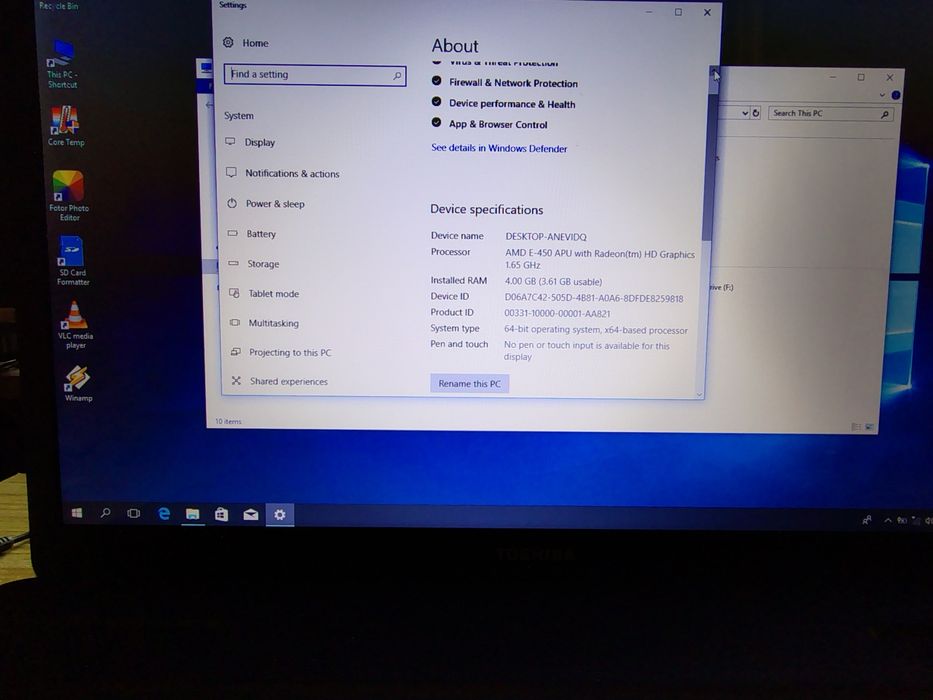Expand the File Explorer ribbon chevron

[x=882, y=95]
